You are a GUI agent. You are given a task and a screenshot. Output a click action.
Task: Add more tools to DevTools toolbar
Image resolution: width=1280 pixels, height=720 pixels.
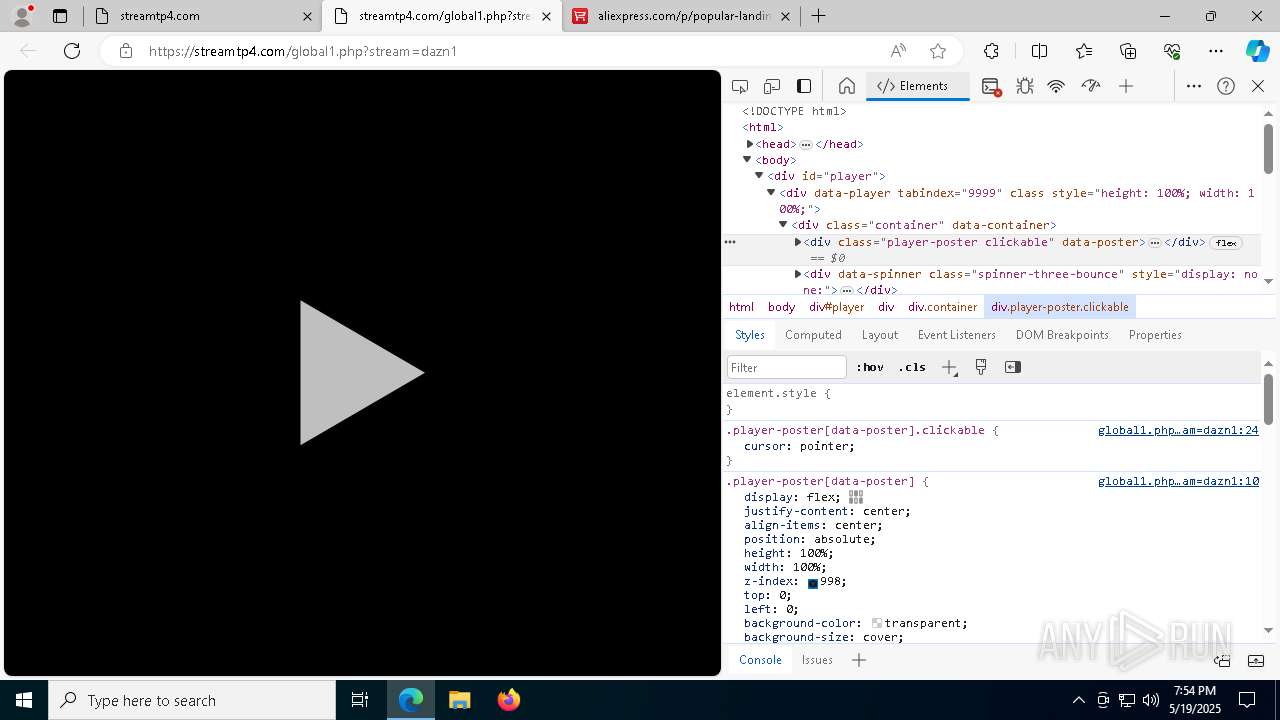pyautogui.click(x=1126, y=86)
